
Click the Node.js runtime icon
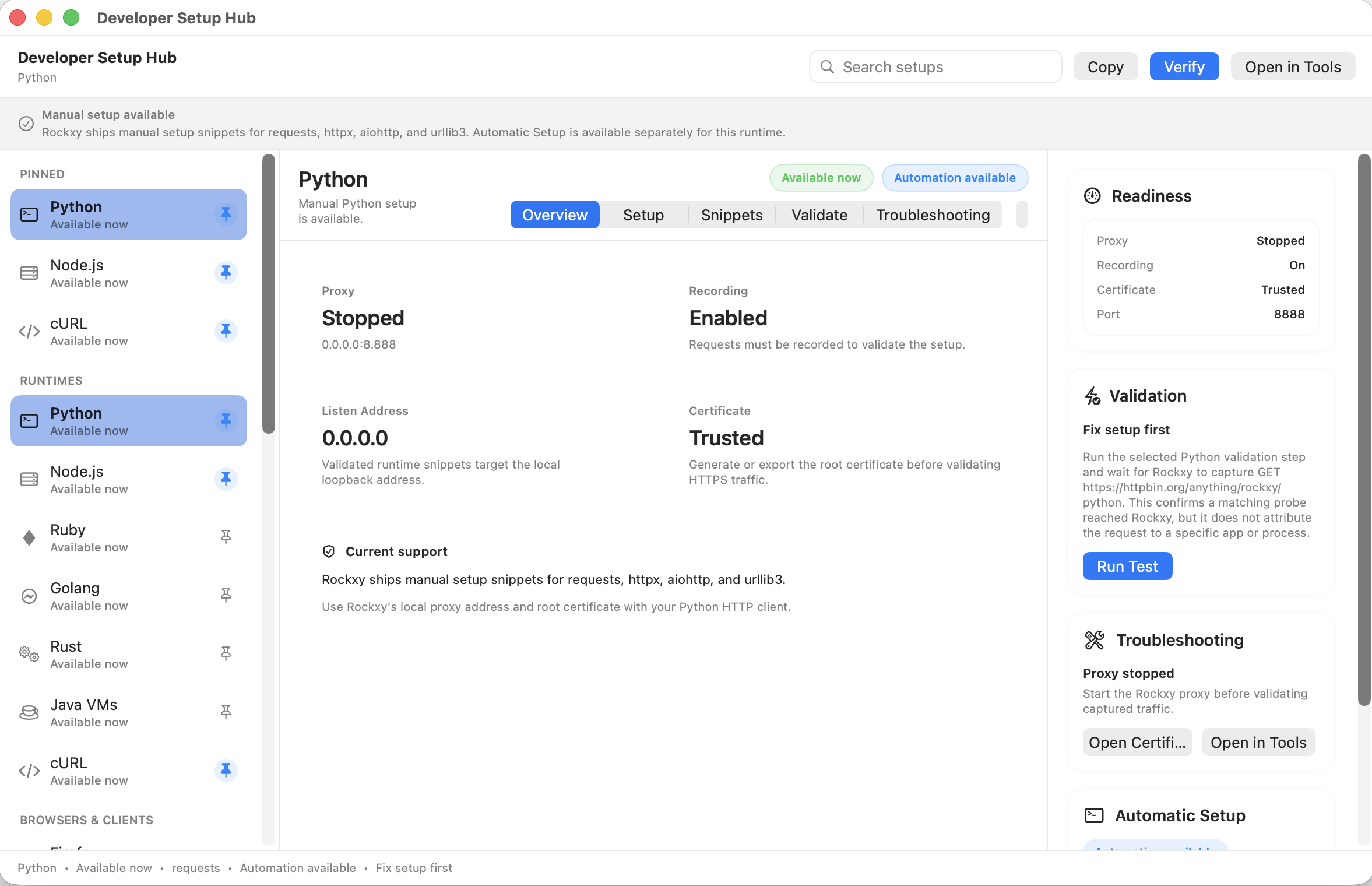point(29,479)
